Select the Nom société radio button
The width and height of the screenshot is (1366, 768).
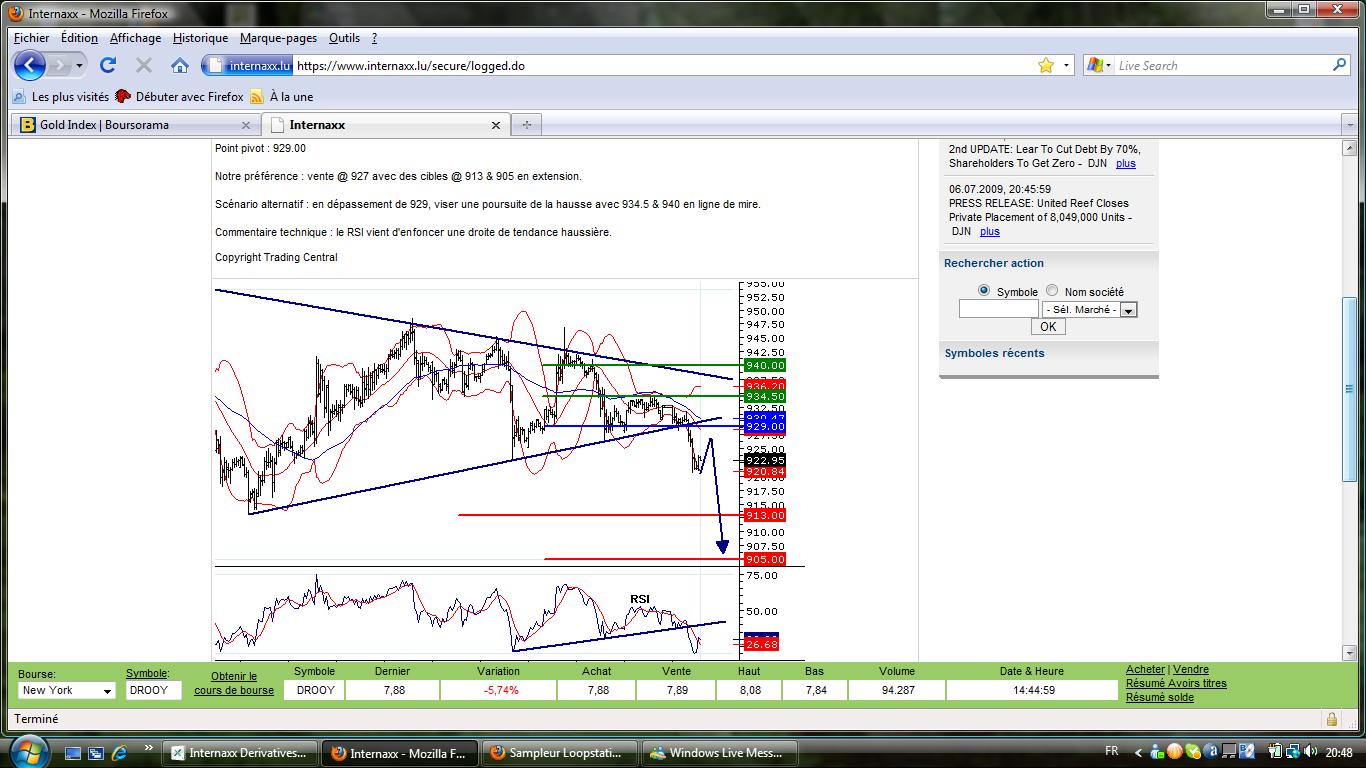click(1051, 291)
